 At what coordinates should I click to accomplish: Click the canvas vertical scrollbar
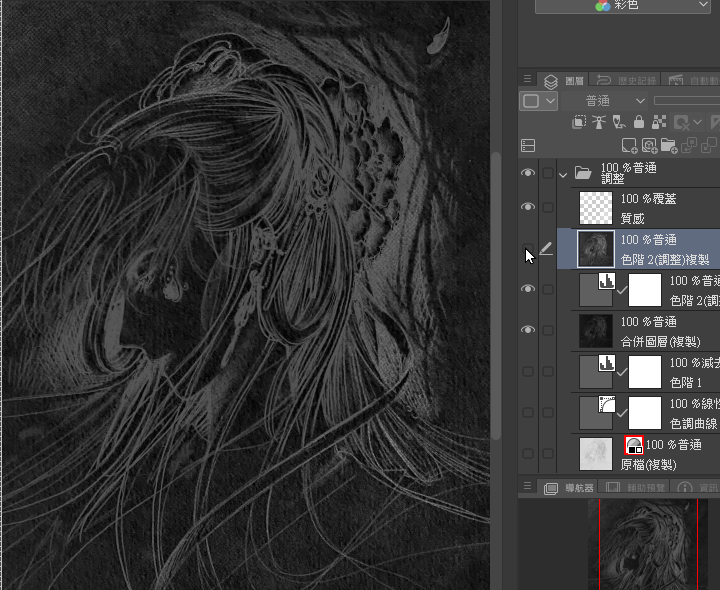click(496, 296)
